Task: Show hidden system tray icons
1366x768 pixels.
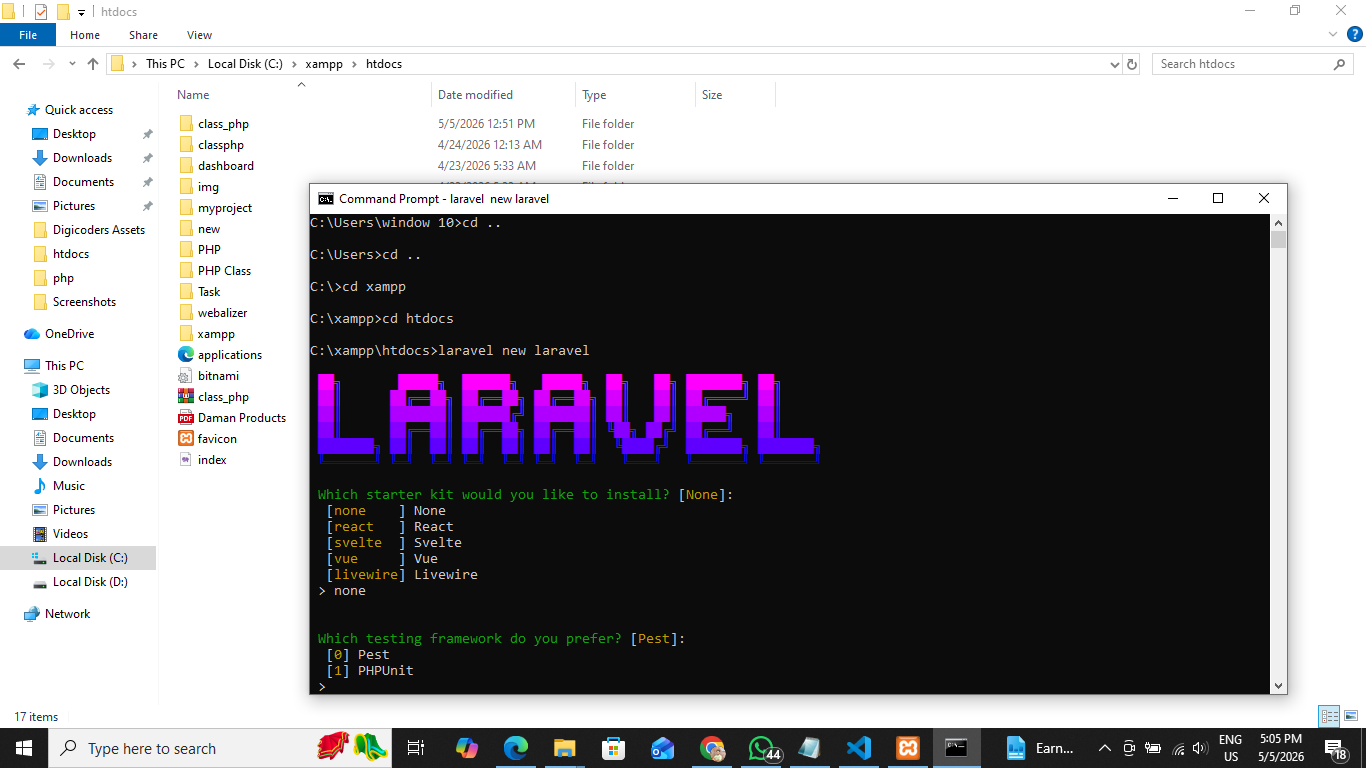Action: [1105, 748]
